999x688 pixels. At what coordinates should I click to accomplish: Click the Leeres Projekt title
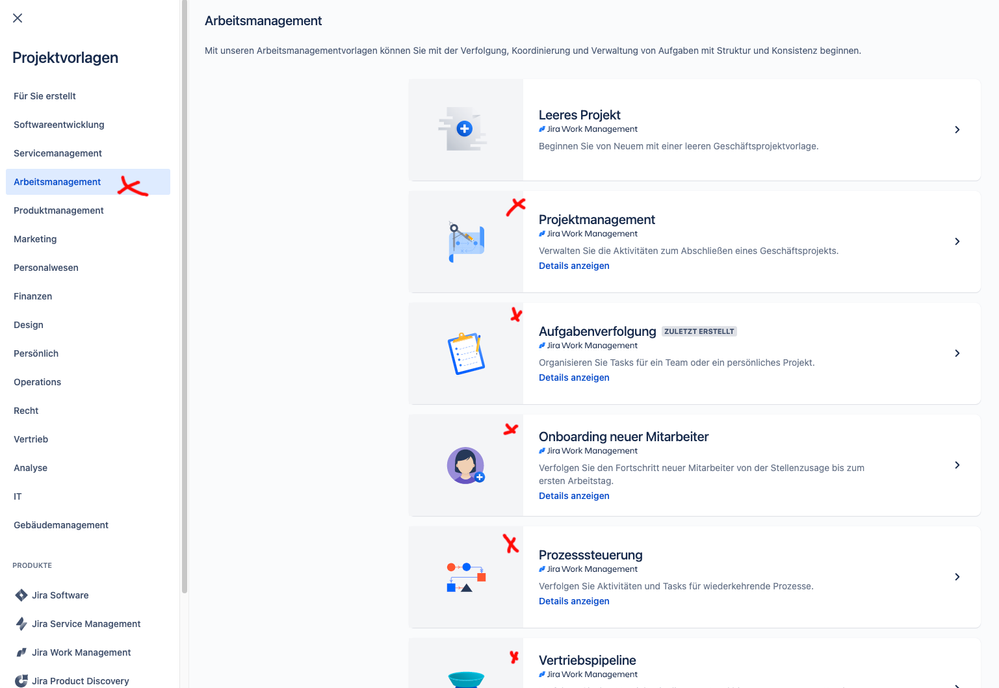[579, 115]
